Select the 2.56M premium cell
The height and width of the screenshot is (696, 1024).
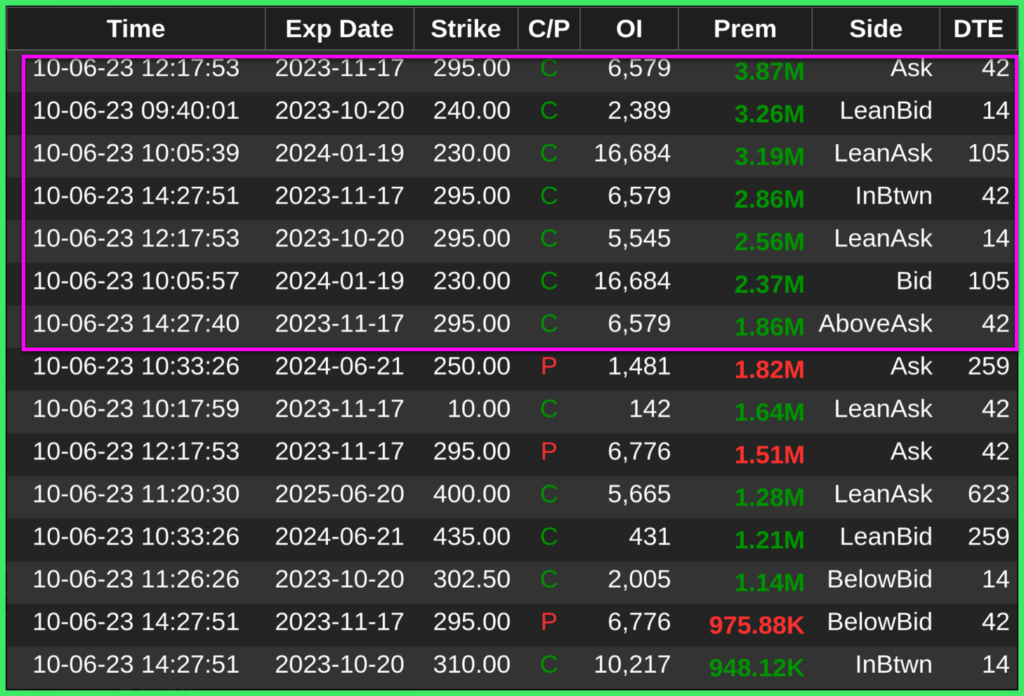pyautogui.click(x=769, y=242)
